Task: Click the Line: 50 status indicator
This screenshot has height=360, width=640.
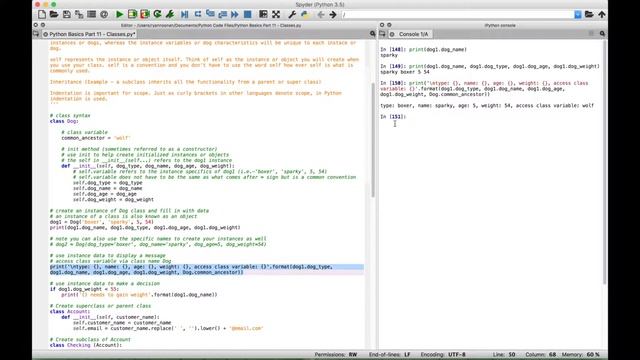Action: click(x=504, y=355)
